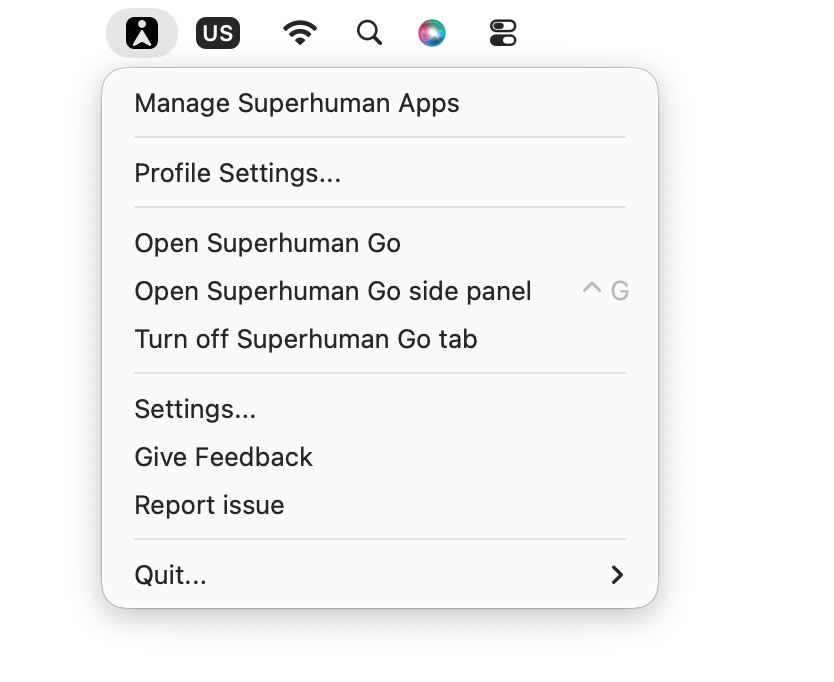Image resolution: width=834 pixels, height=682 pixels.
Task: Collapse the menu via highlighted Superhuman icon
Action: pos(141,33)
